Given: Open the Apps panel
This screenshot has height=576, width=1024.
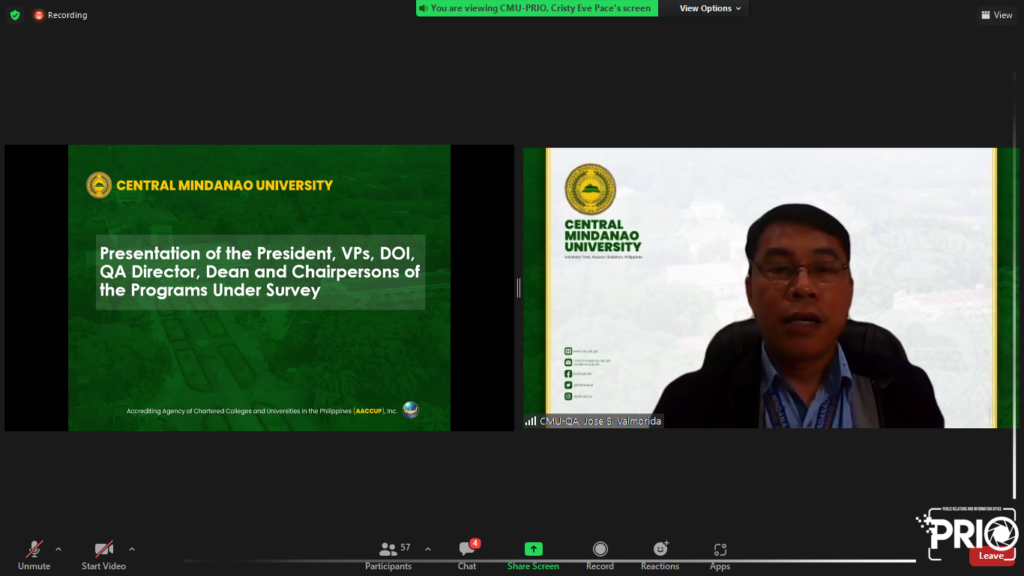Looking at the screenshot, I should click(x=720, y=556).
